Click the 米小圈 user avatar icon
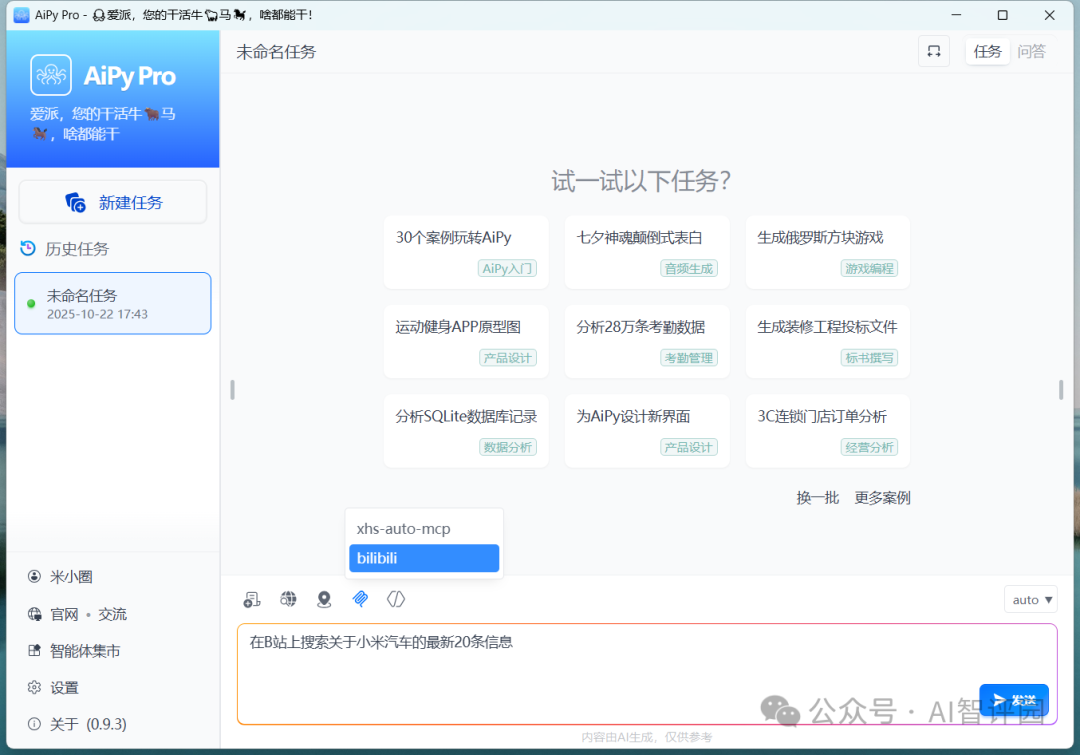1080x755 pixels. (x=34, y=577)
